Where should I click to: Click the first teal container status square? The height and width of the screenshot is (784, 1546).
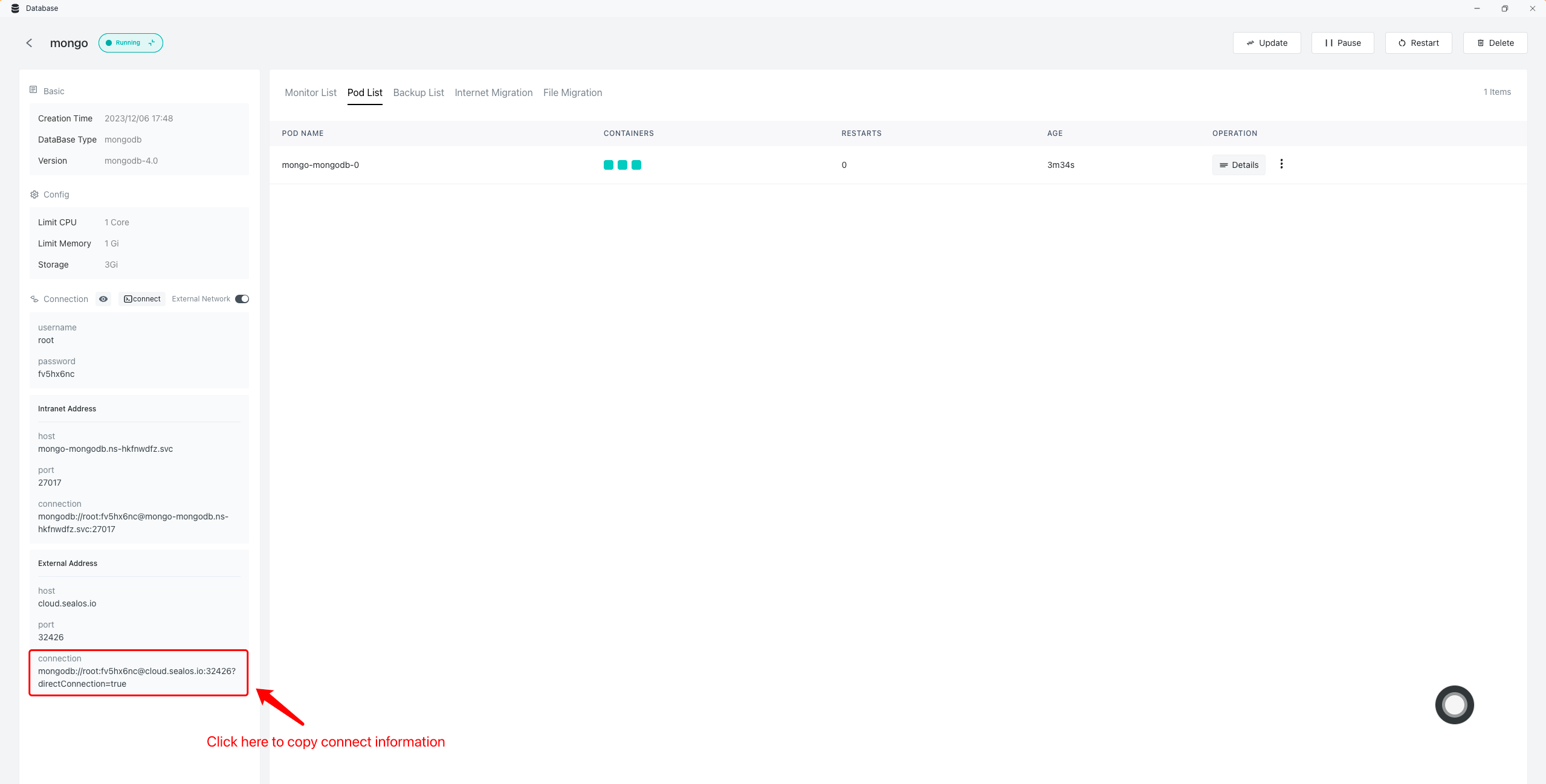click(x=608, y=165)
